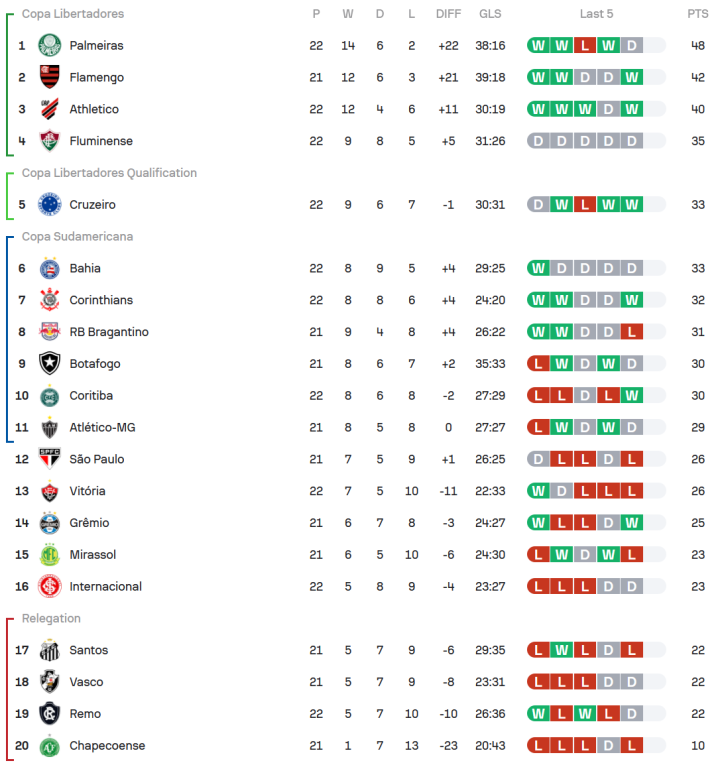Click the Palmeiras club crest
This screenshot has height=767, width=720.
click(49, 45)
